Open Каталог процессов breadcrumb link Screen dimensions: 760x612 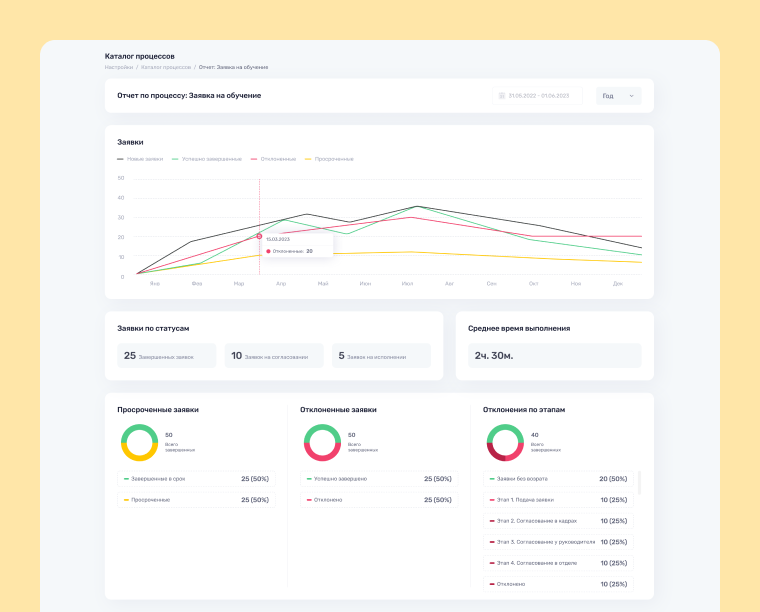coord(165,67)
